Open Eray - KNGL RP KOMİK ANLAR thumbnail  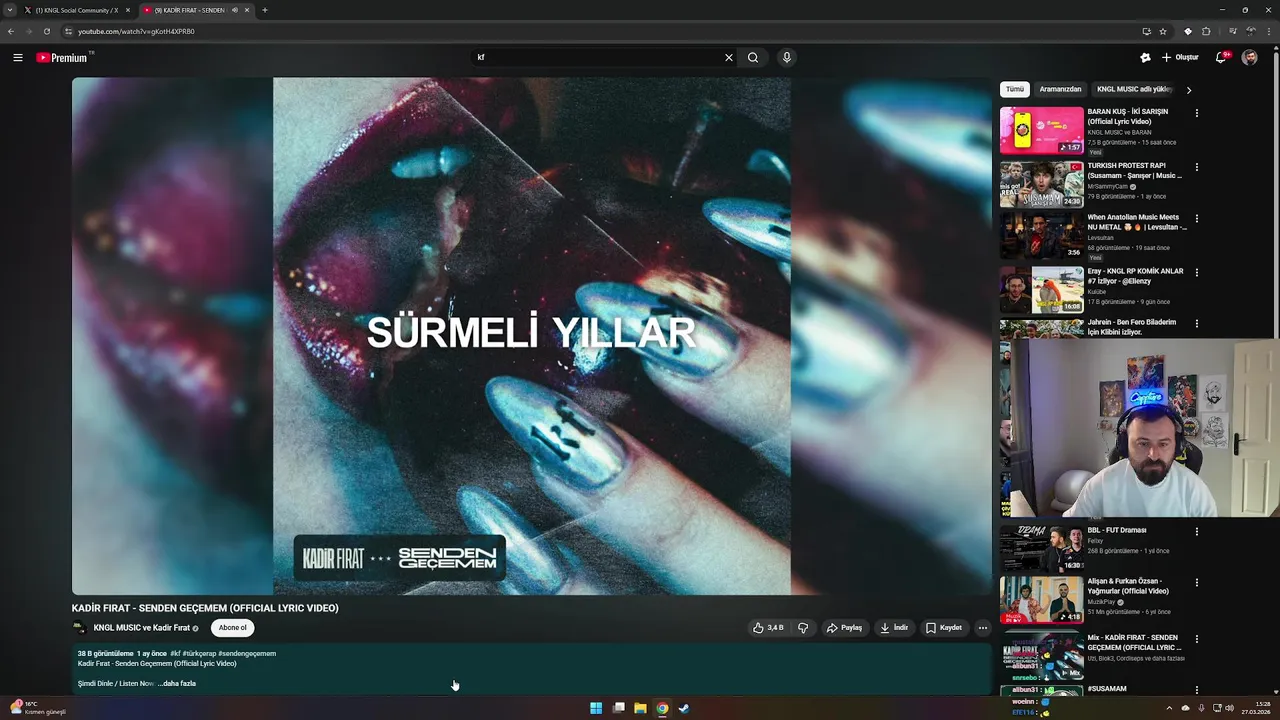tap(1041, 290)
